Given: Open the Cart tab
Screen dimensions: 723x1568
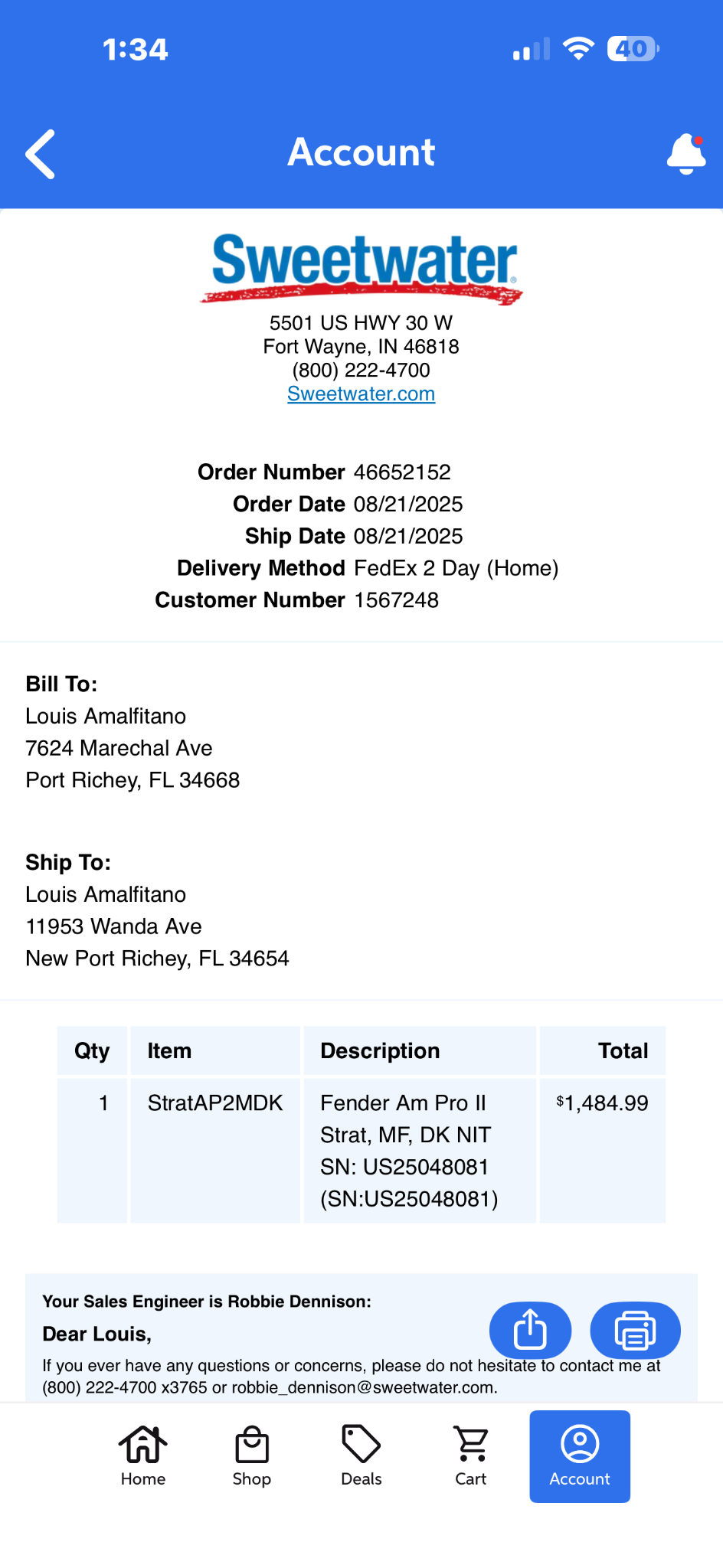Looking at the screenshot, I should point(471,1456).
